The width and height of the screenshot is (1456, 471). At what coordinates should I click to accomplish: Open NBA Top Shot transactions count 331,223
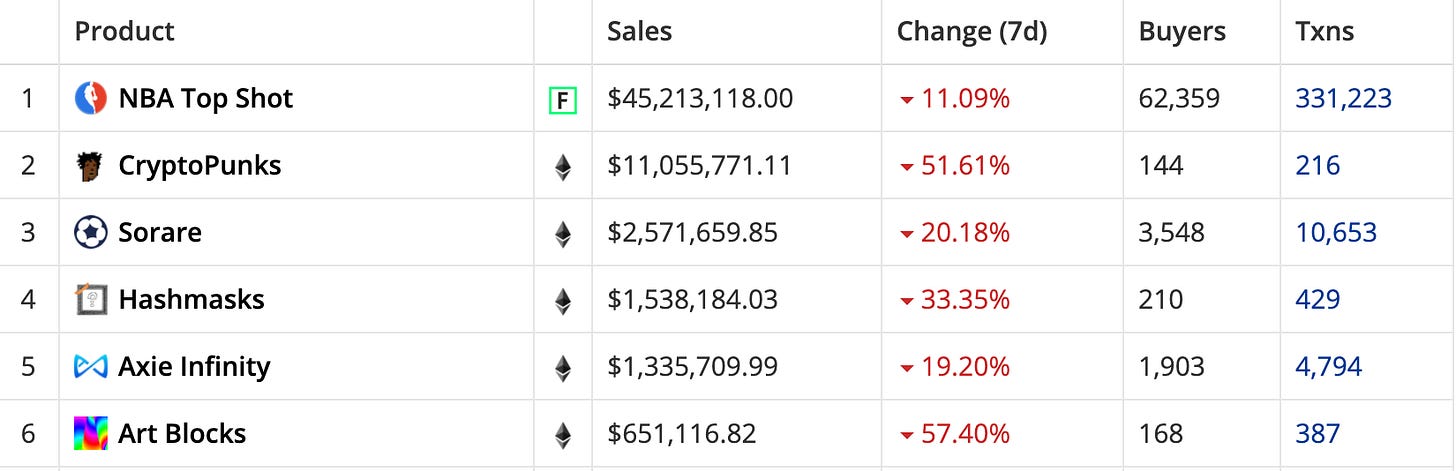click(1343, 98)
